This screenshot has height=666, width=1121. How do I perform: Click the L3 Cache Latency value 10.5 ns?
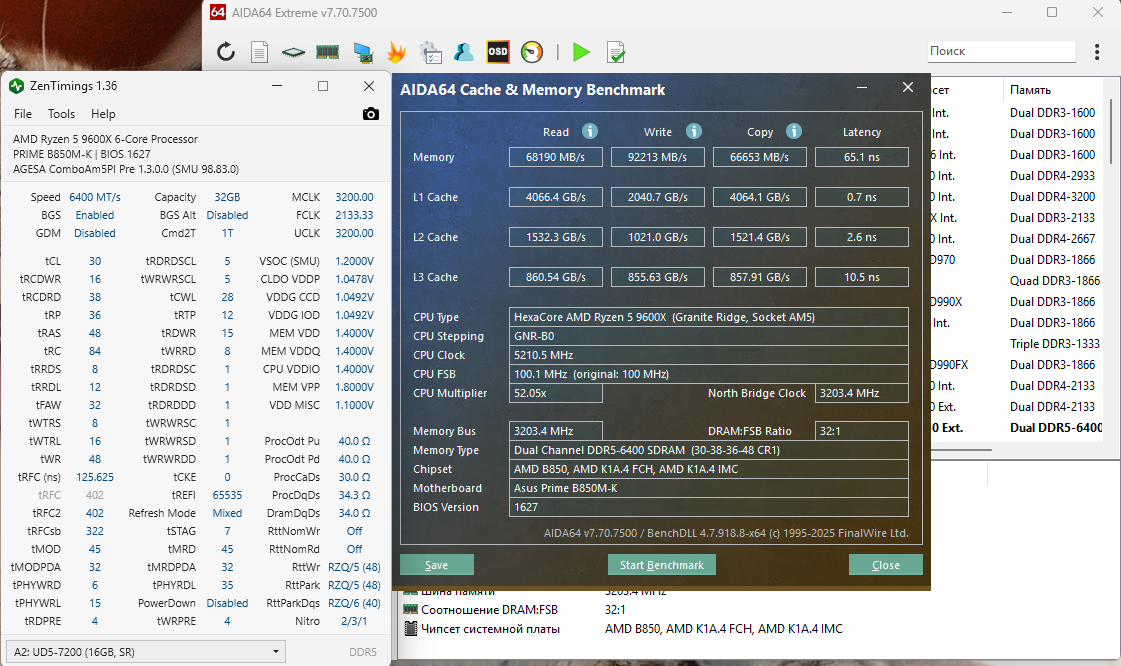[x=861, y=277]
